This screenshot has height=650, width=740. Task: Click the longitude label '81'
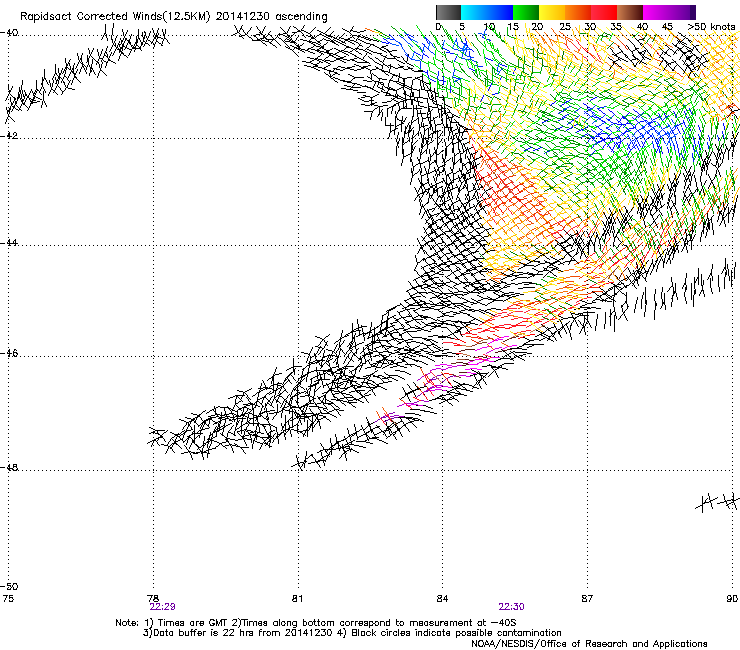(x=297, y=599)
